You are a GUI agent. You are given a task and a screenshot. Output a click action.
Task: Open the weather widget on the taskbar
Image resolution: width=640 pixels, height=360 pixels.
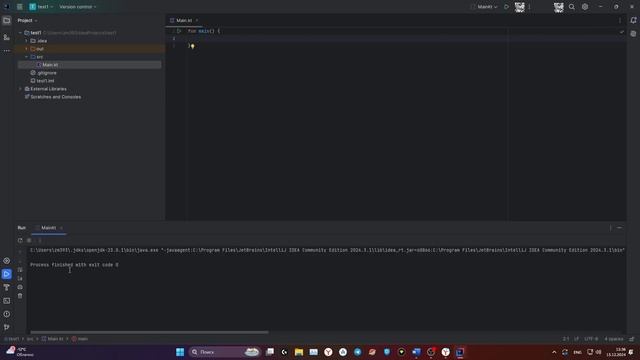coord(20,352)
